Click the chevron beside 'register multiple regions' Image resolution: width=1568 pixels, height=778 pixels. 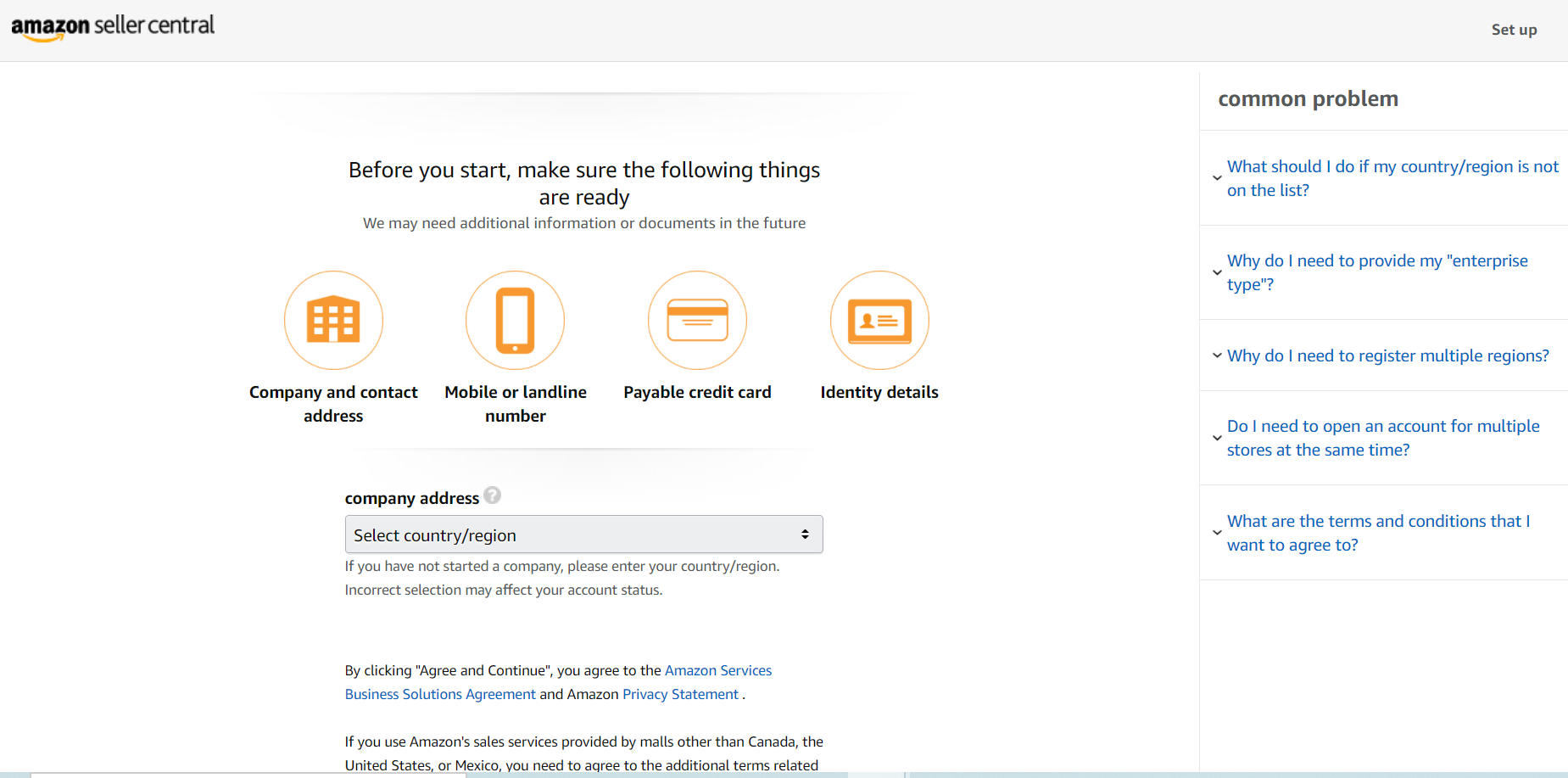click(x=1217, y=355)
